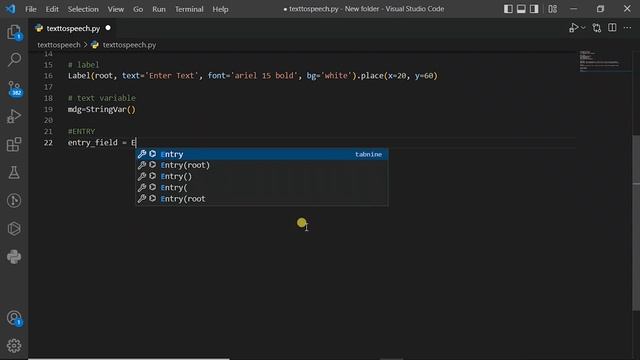The width and height of the screenshot is (640, 360).
Task: Open the Explorer view in activity bar
Action: pos(14,32)
